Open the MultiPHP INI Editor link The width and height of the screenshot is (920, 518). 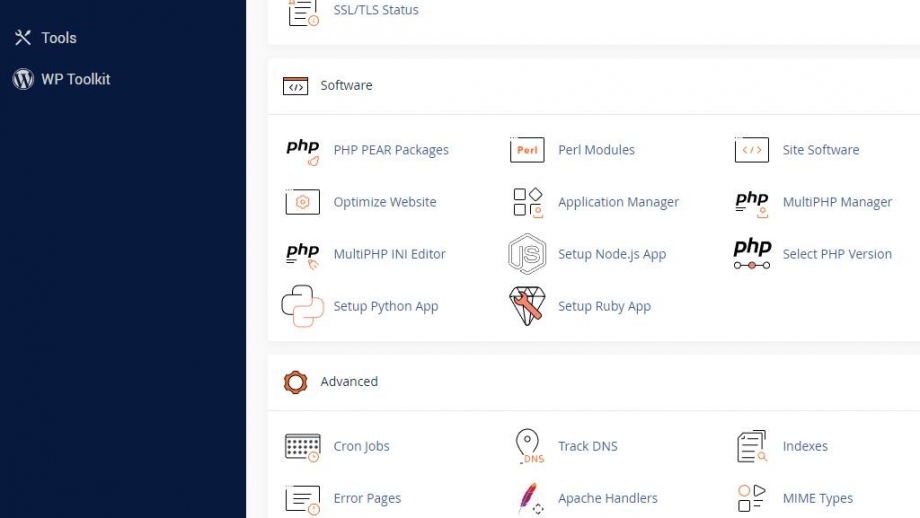pos(390,254)
